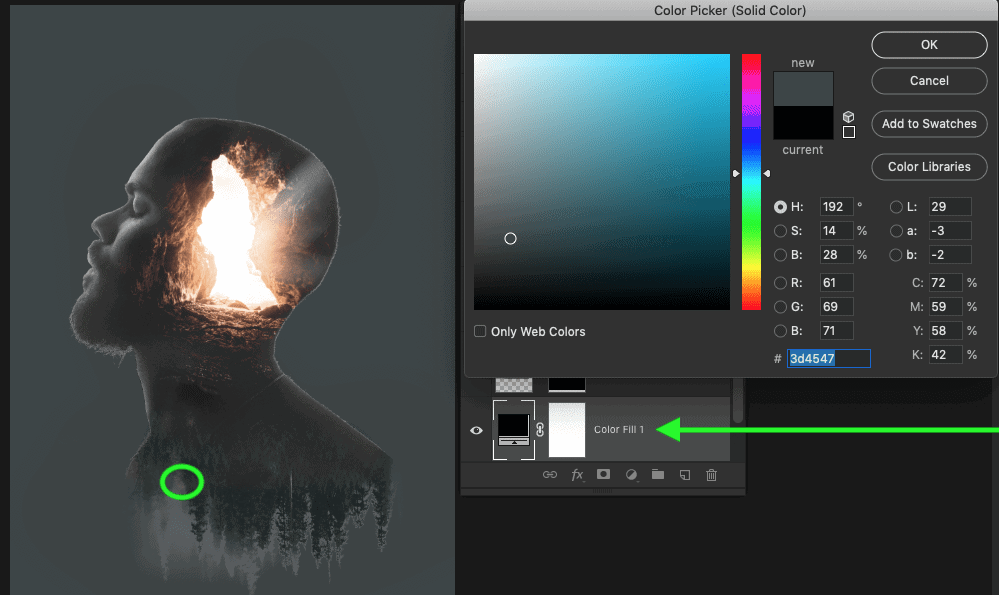Select the R red channel radio button
This screenshot has width=999, height=595.
click(781, 283)
